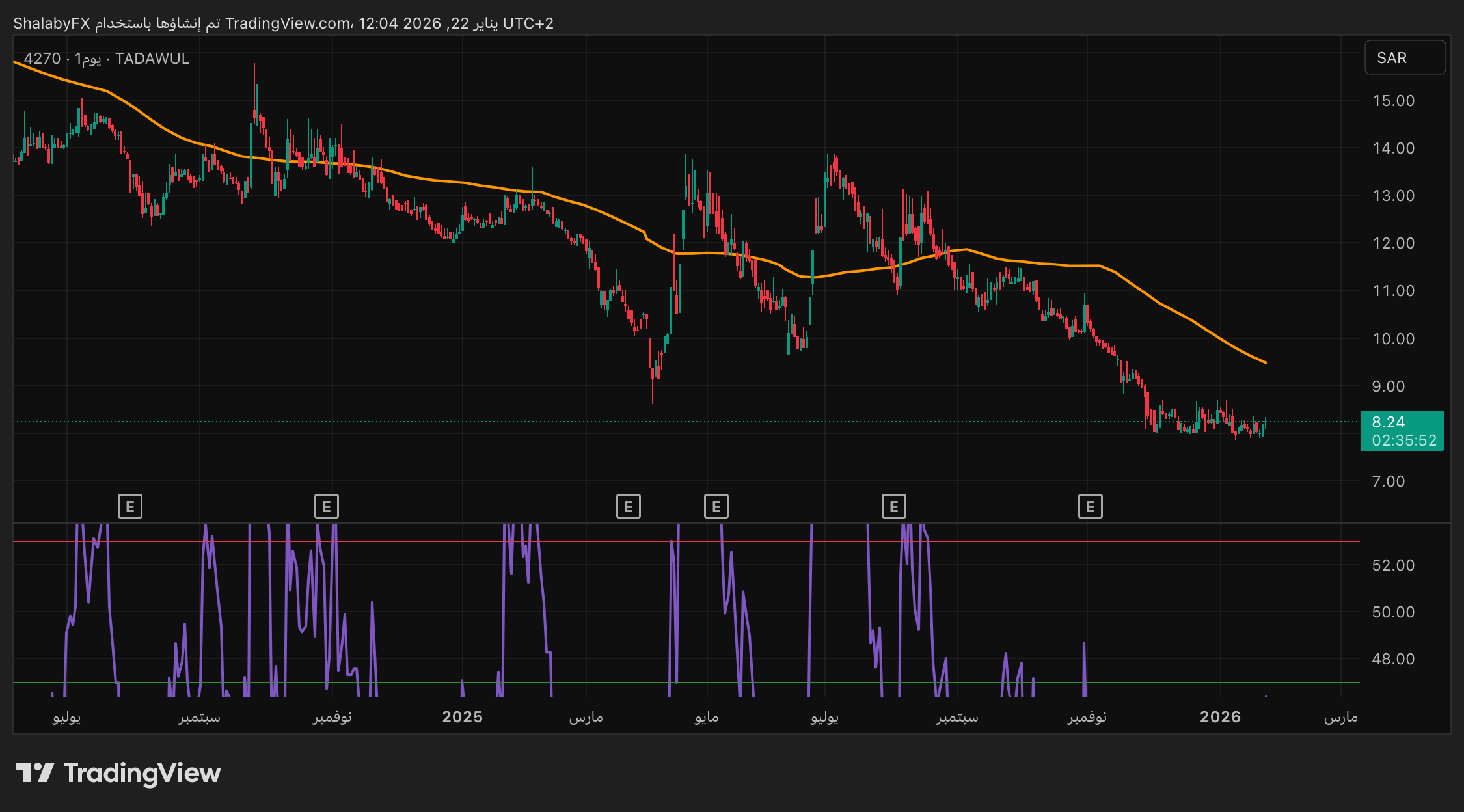The width and height of the screenshot is (1464, 812).
Task: Click the 4270 TADAWUL symbol legend
Action: (x=107, y=59)
